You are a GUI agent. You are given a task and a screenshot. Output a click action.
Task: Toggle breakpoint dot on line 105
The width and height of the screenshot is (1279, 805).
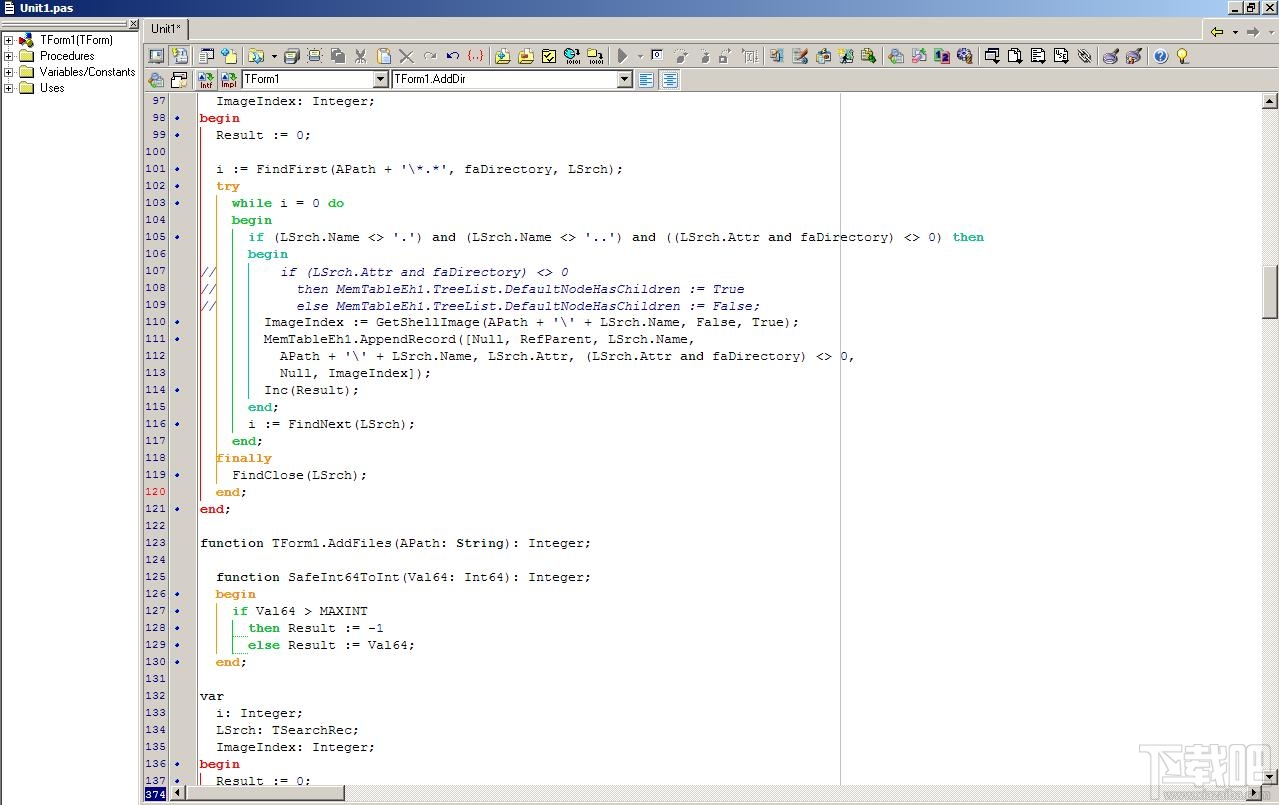(177, 237)
